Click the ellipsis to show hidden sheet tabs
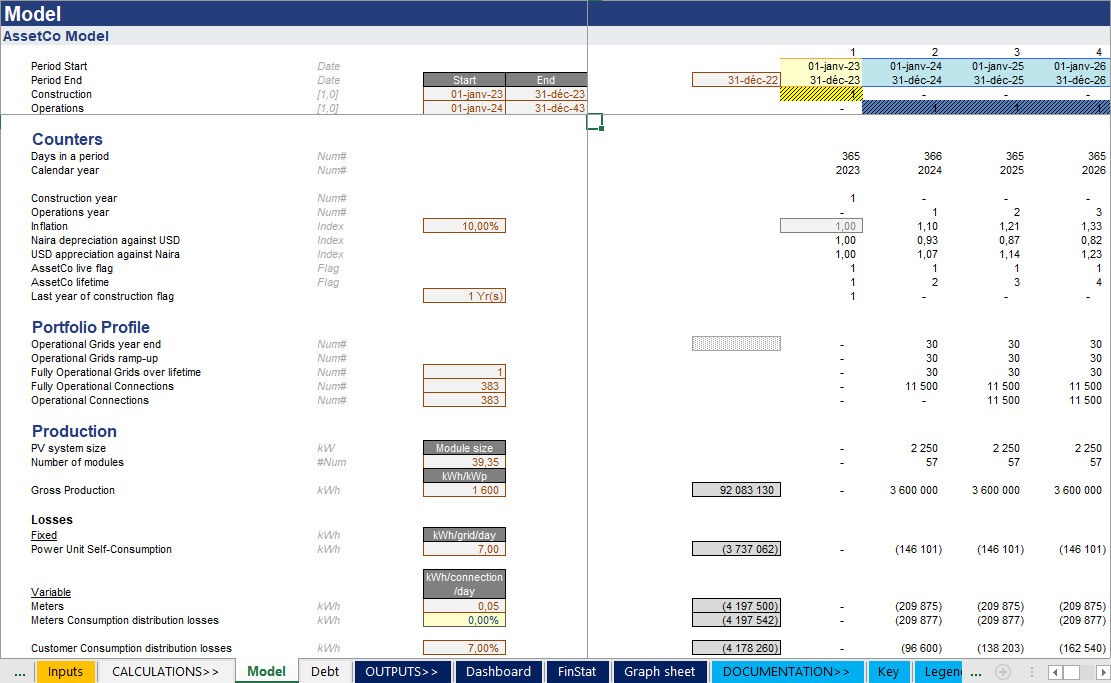Image resolution: width=1111 pixels, height=683 pixels. pos(19,672)
